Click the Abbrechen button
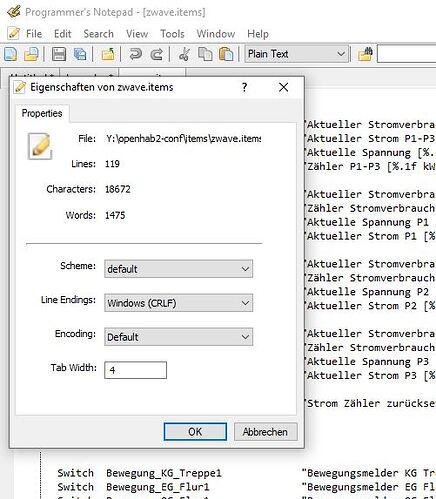 (265, 432)
